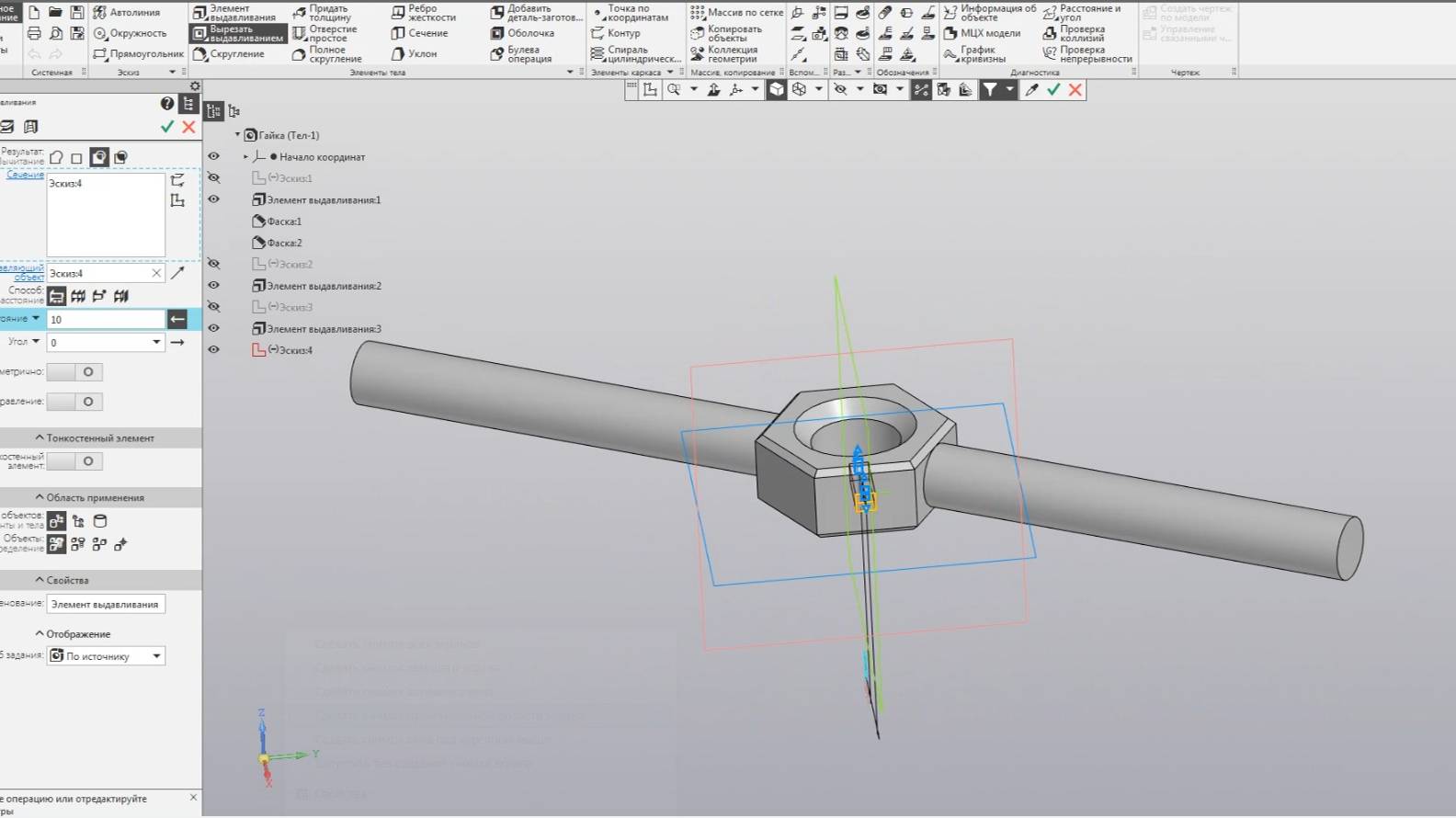Collapse the Свойства section
Viewport: 1456px width, 818px height.
pos(40,580)
